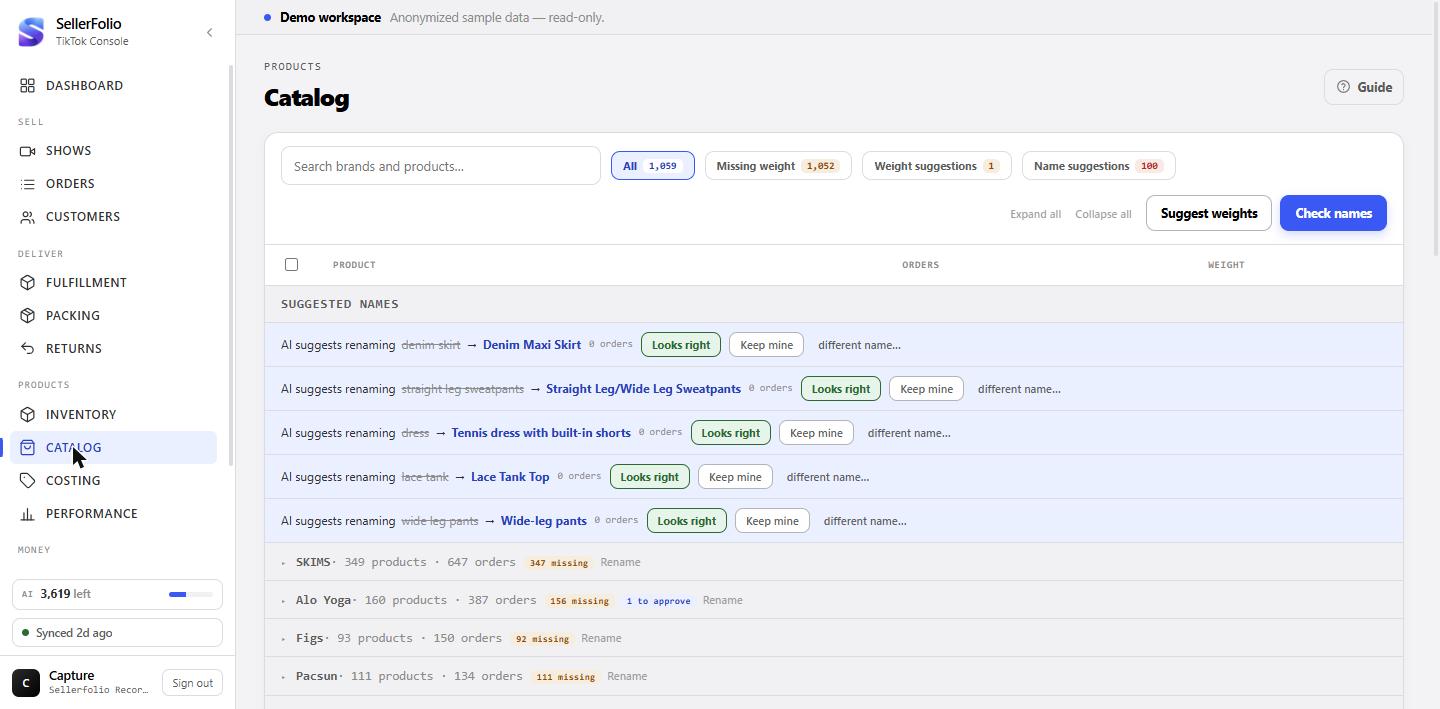Click the Capture account avatar
1440x709 pixels.
pos(26,683)
